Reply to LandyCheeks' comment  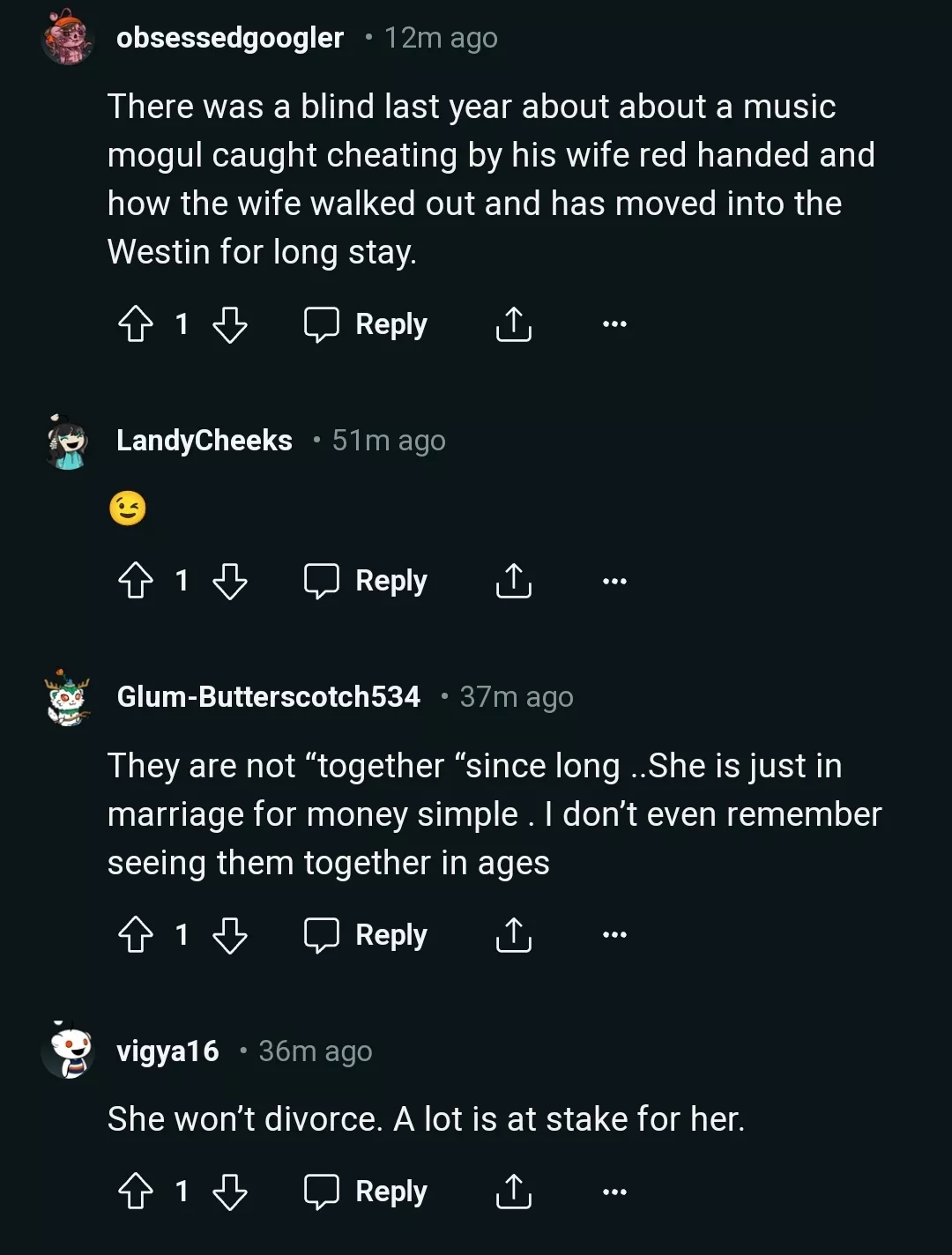(x=366, y=581)
